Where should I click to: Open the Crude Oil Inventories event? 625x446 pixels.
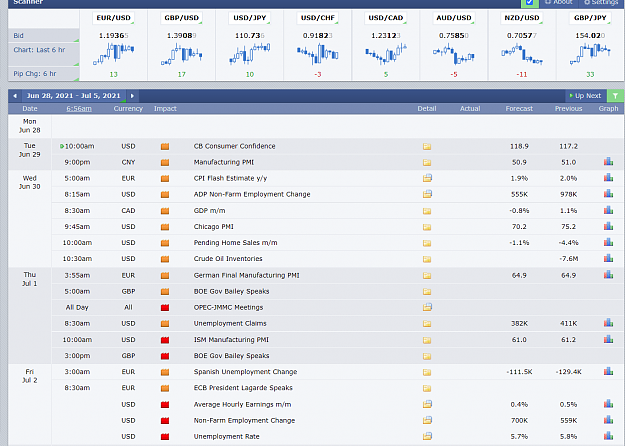coord(228,259)
